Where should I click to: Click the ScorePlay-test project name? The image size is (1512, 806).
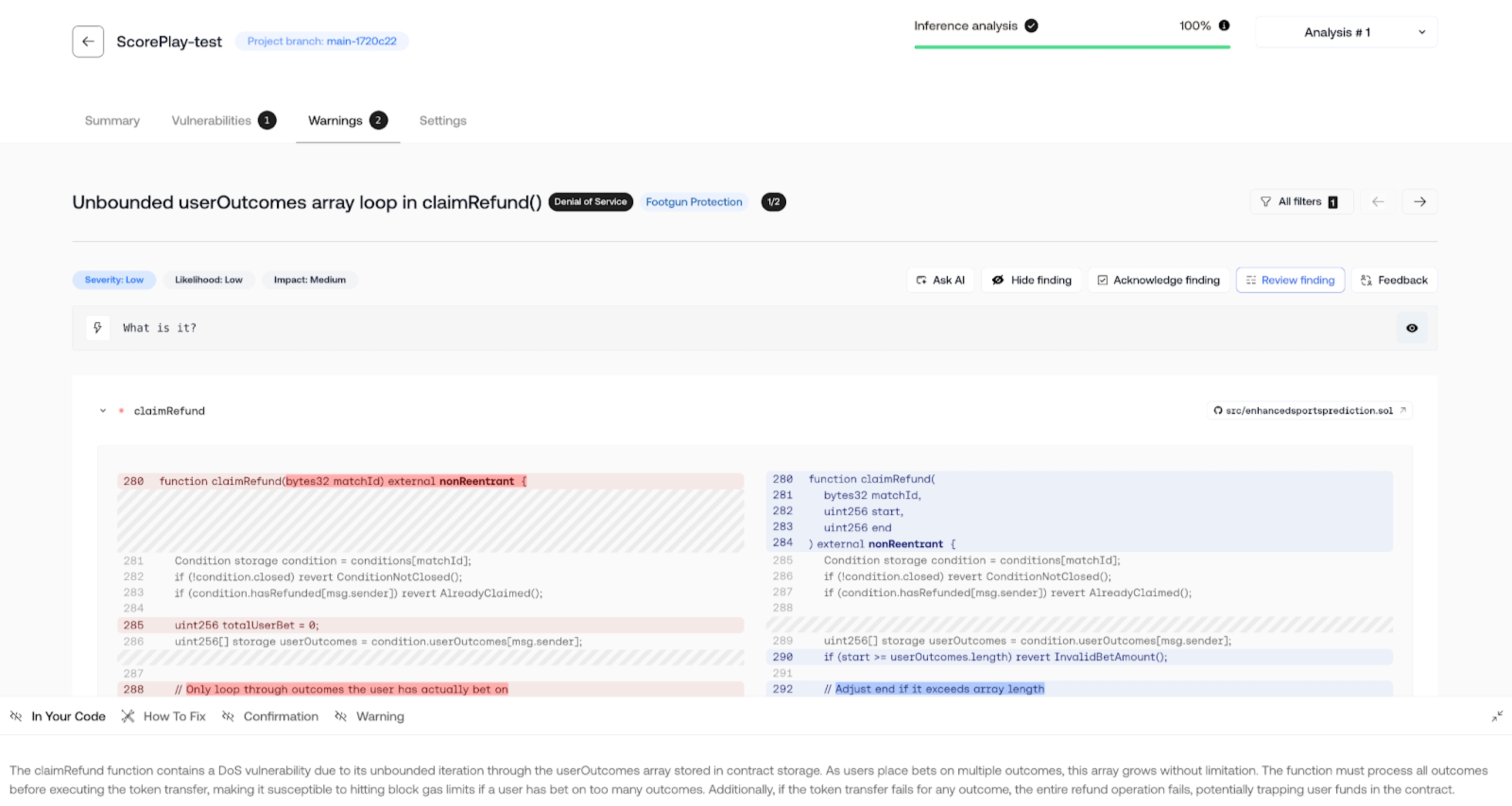169,41
